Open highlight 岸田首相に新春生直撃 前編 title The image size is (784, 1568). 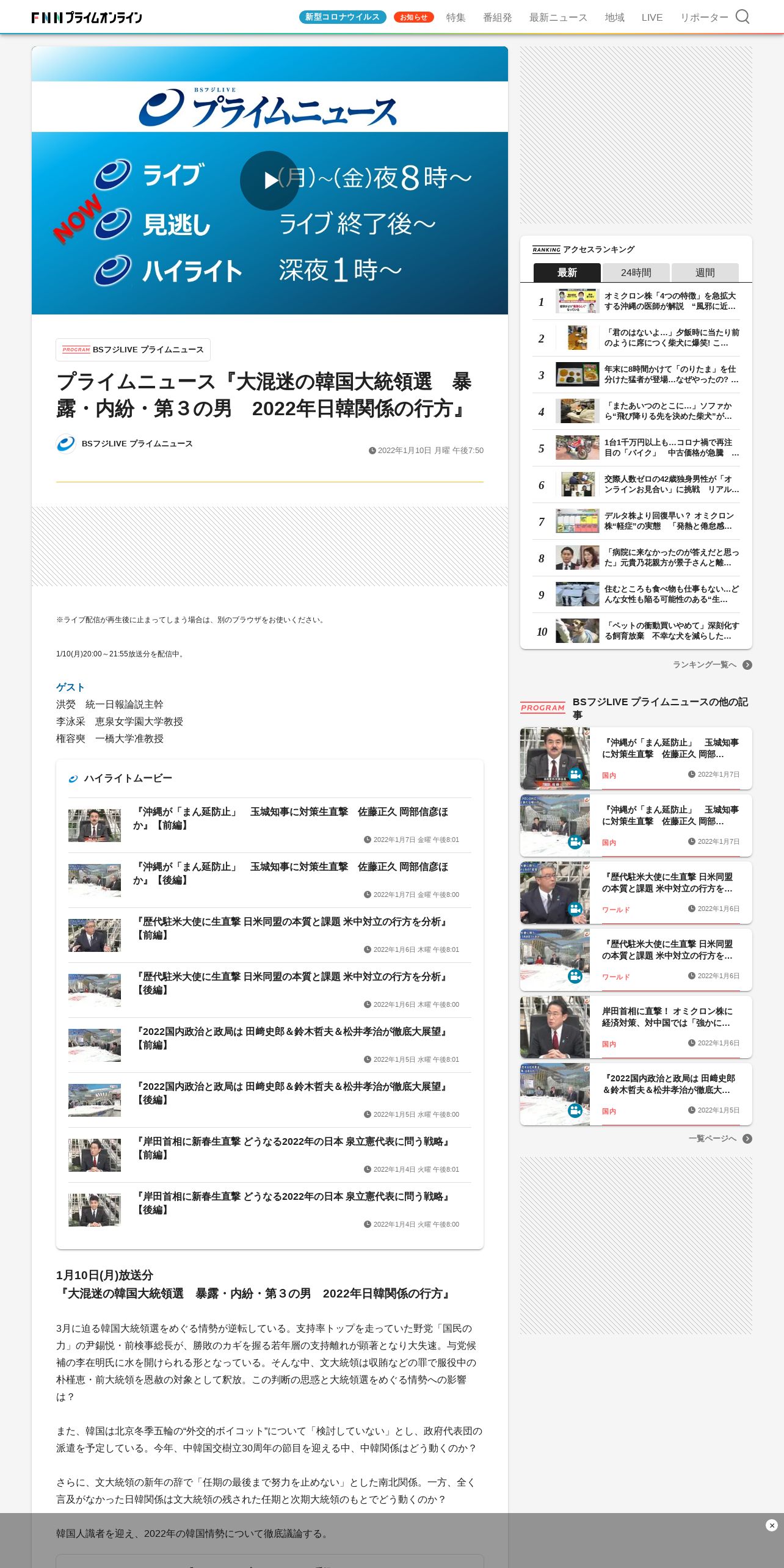[293, 1148]
